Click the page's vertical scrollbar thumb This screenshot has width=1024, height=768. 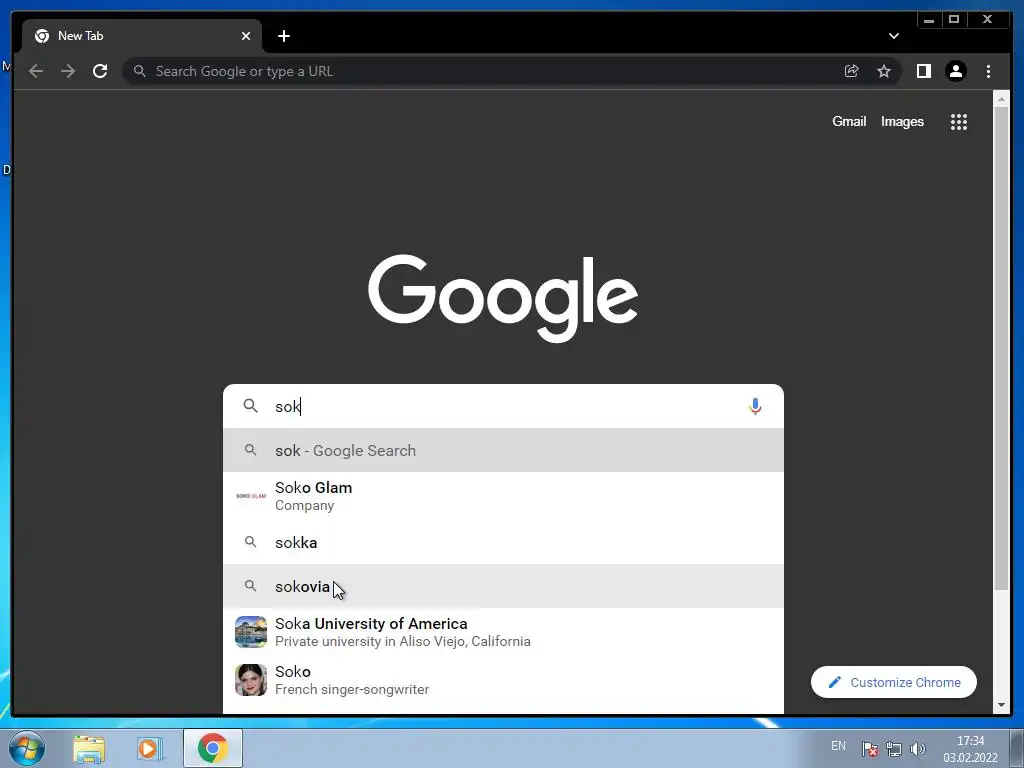click(x=1001, y=348)
